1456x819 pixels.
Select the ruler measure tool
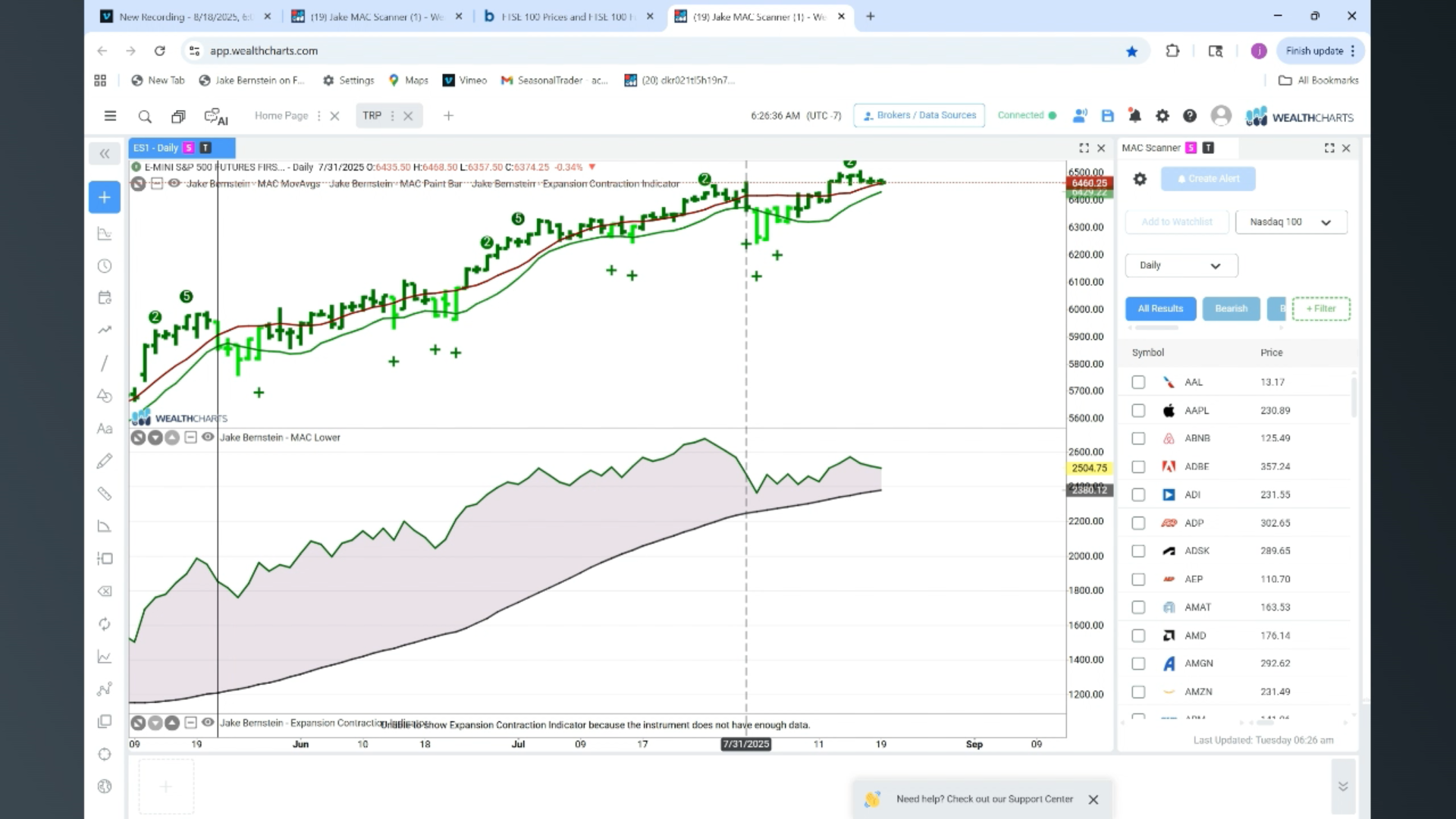click(105, 494)
